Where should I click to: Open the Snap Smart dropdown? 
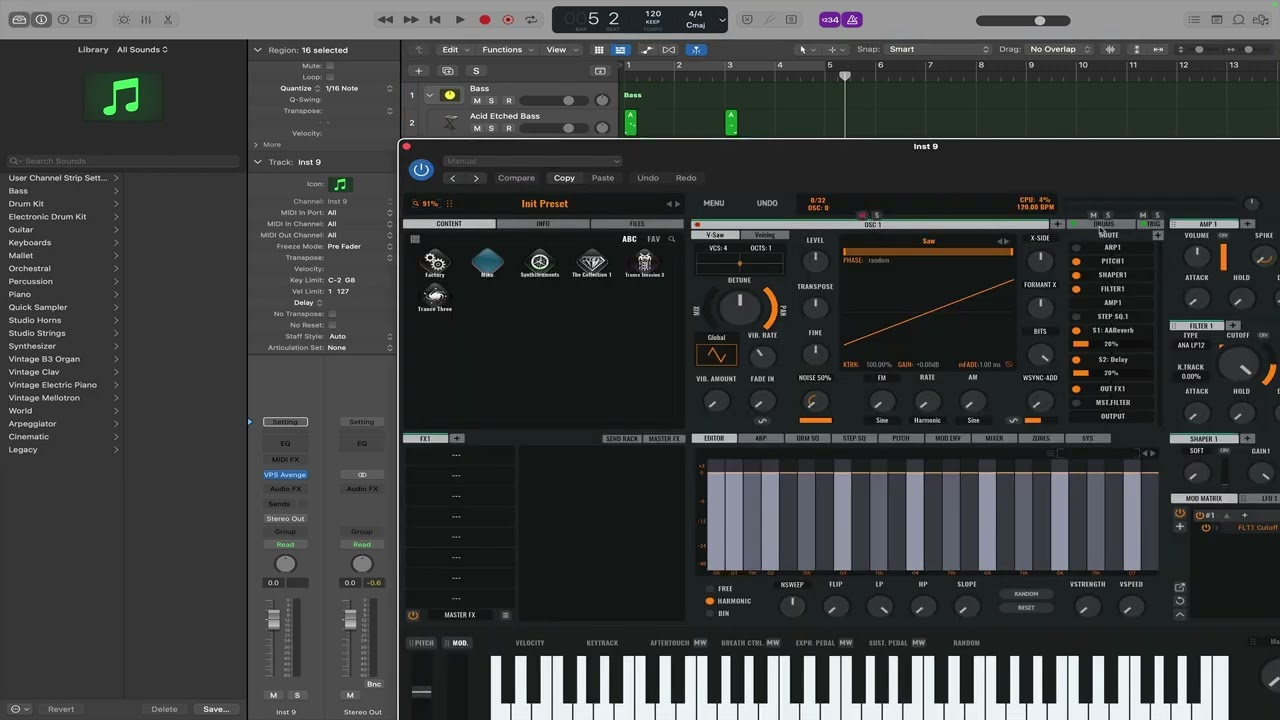pos(938,49)
